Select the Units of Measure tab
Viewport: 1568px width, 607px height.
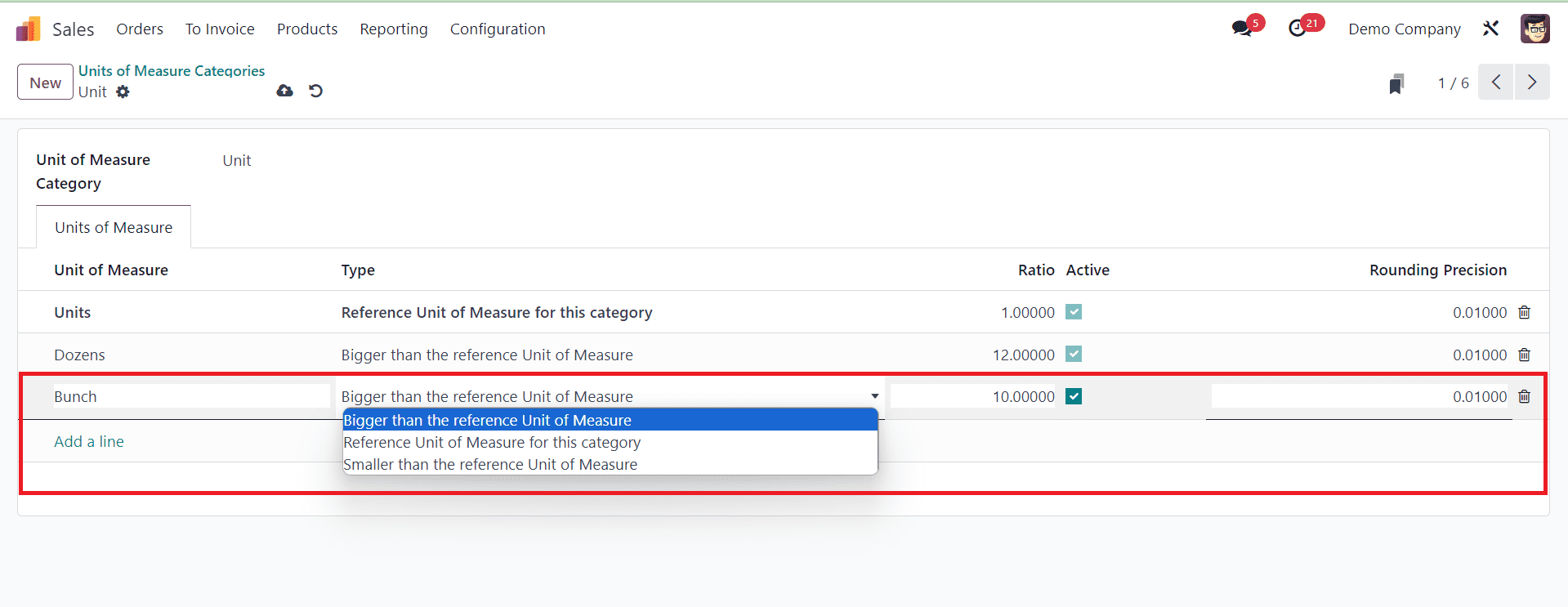pos(114,227)
